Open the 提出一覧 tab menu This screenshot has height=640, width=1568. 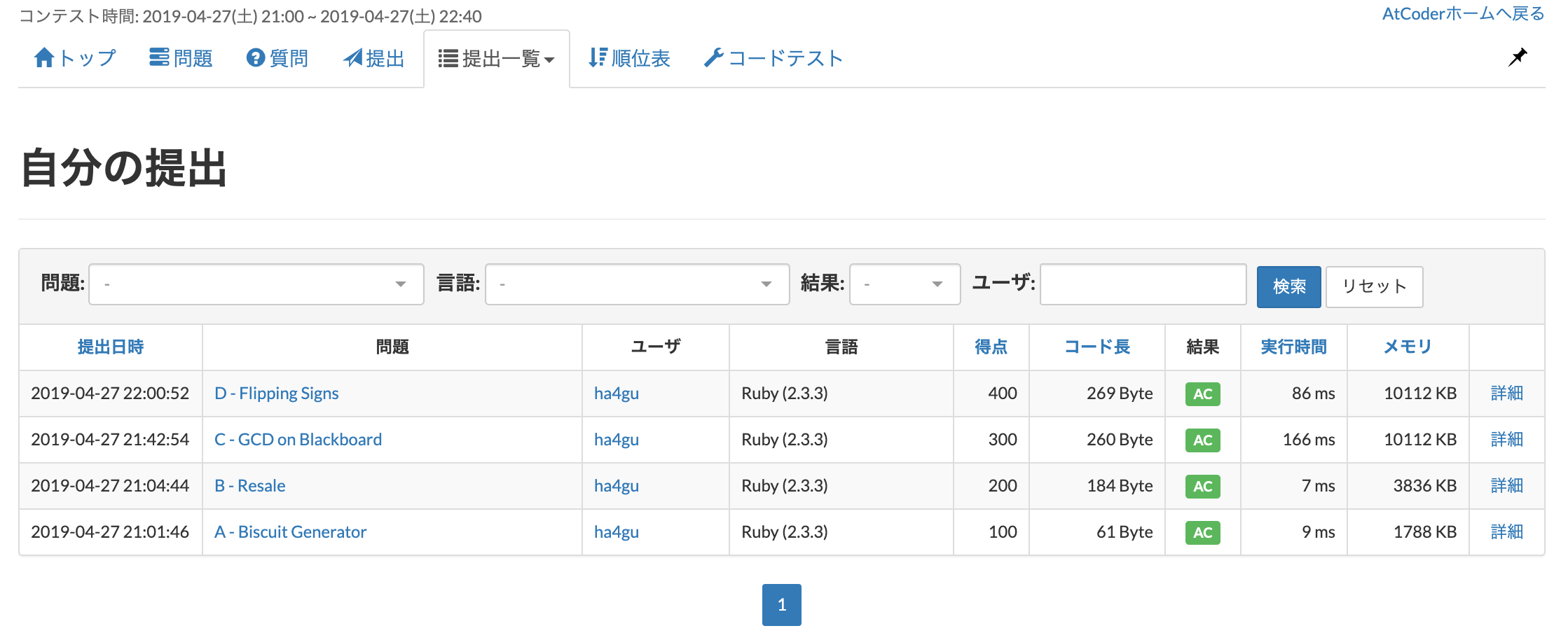(496, 59)
